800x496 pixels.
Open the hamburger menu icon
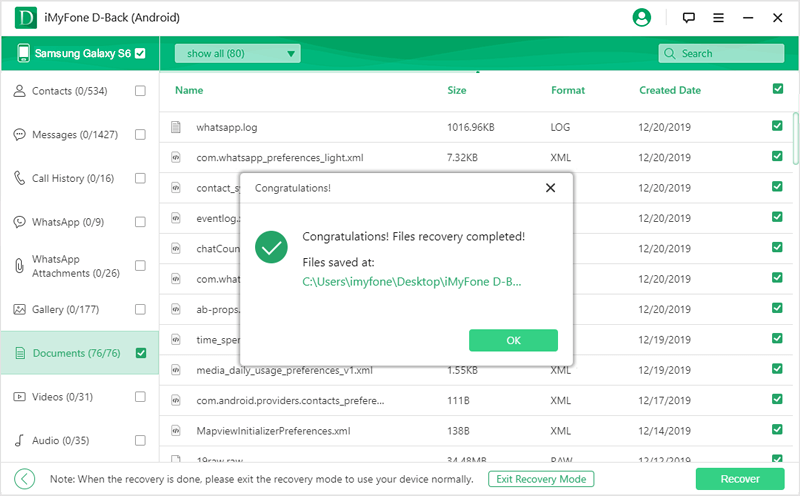[718, 18]
